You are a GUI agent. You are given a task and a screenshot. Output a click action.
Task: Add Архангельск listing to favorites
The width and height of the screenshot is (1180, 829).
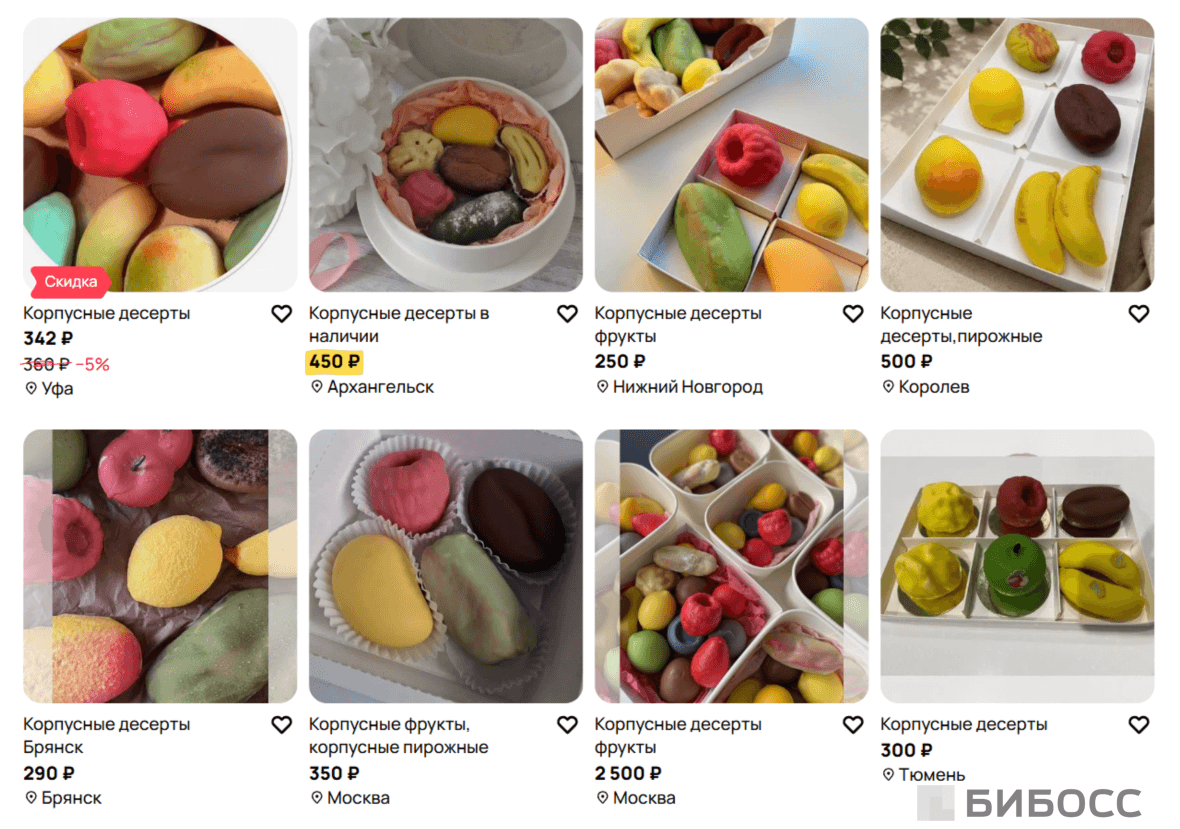click(567, 314)
